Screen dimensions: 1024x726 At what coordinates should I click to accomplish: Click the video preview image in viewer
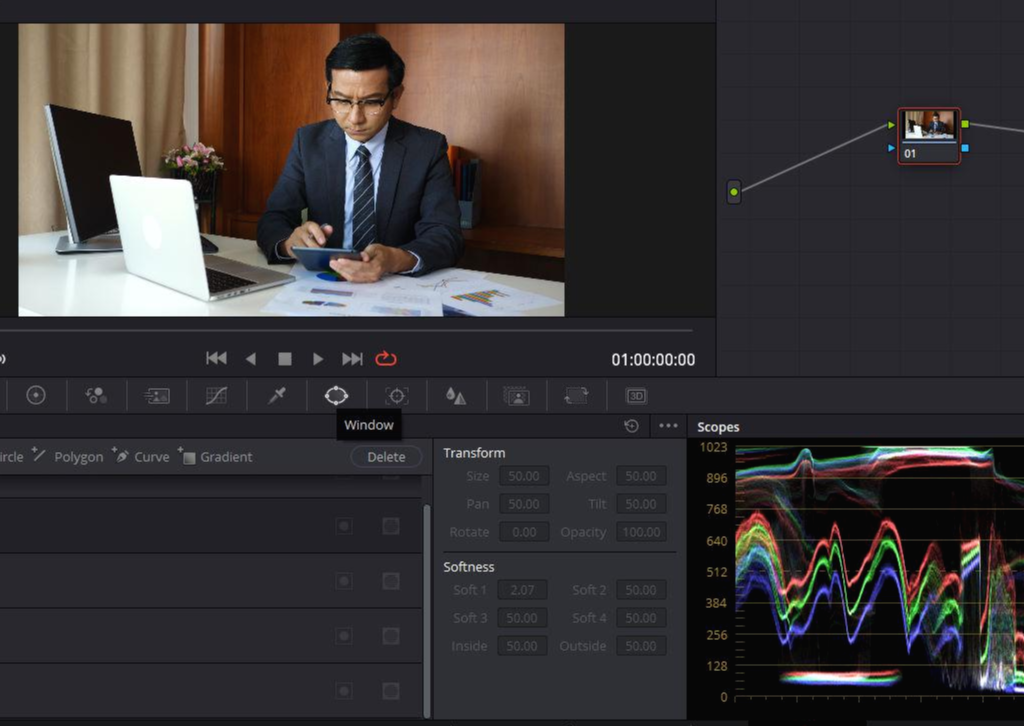[291, 170]
